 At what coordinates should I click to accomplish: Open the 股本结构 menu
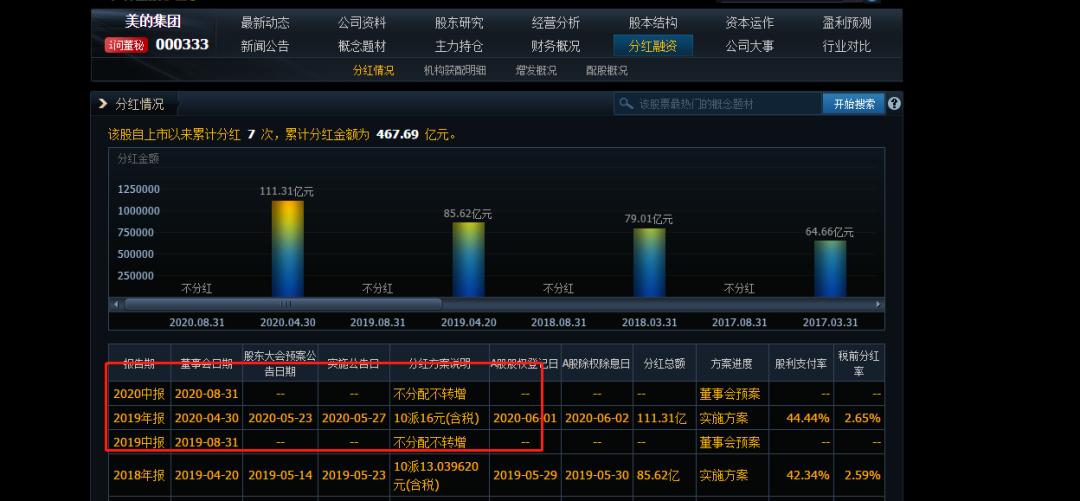(x=653, y=23)
